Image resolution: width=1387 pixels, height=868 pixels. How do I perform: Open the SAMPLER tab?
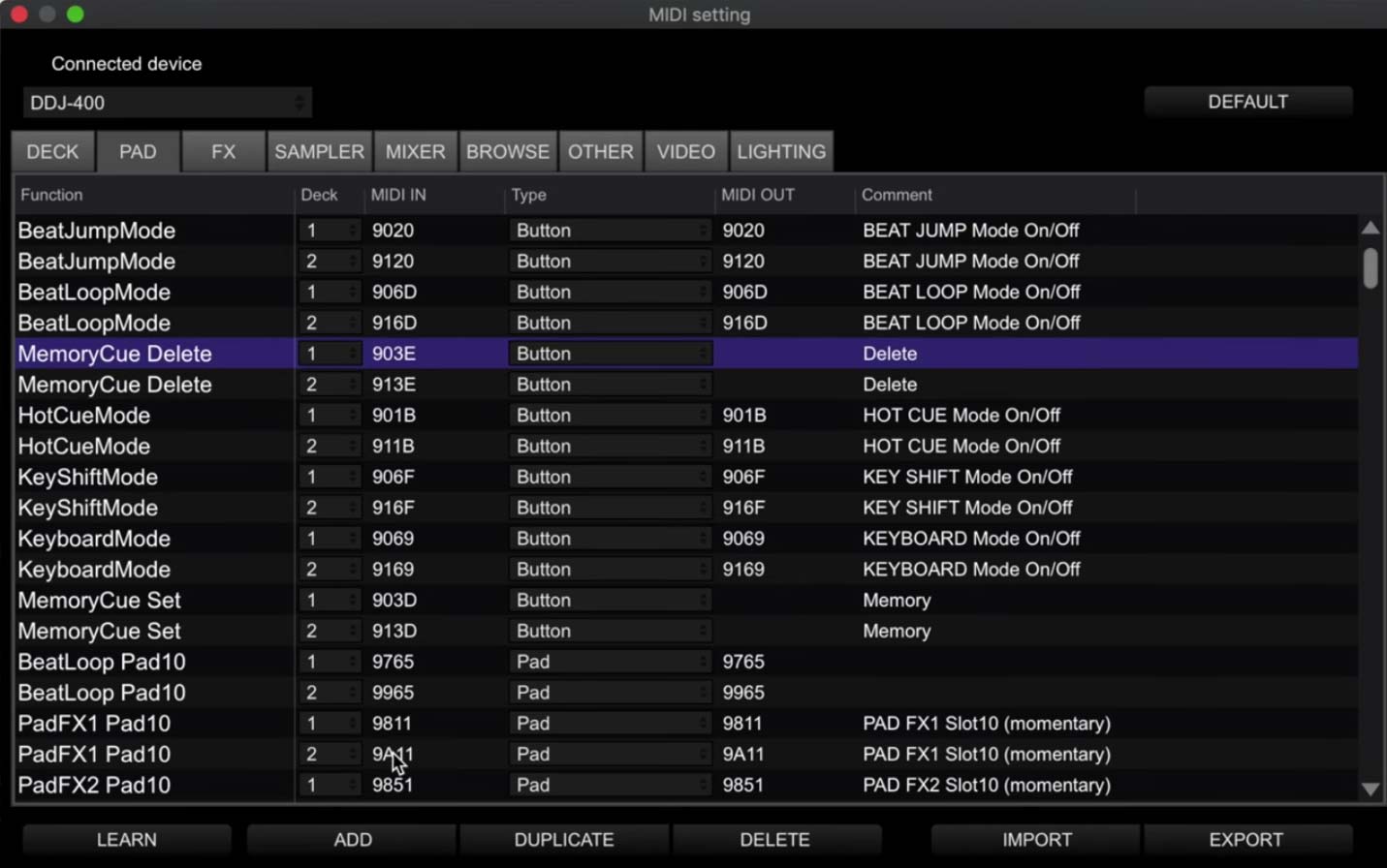point(319,152)
